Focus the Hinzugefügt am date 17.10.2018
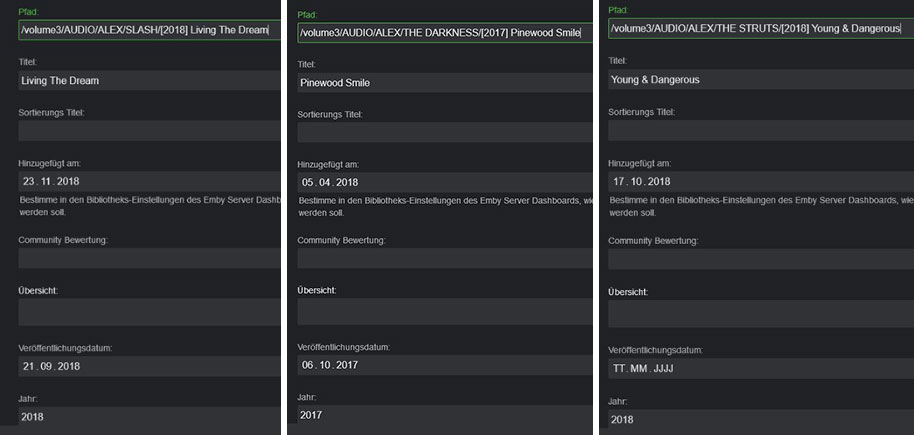917x435 pixels. (758, 181)
